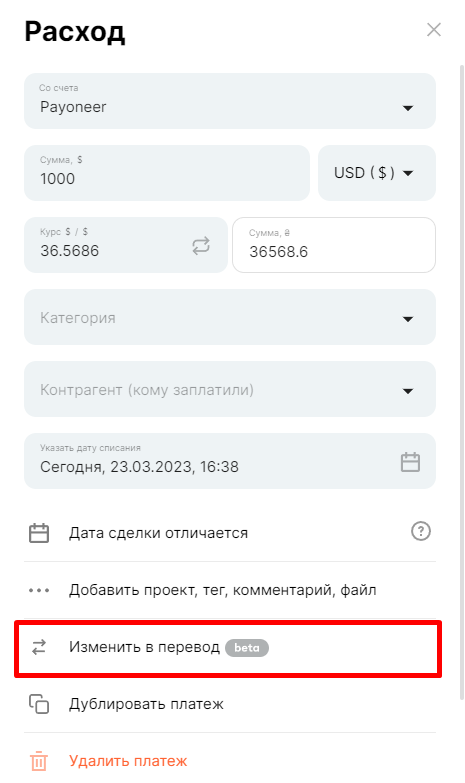Click the Сумма field showing 36568.6
This screenshot has width=465, height=783.
(334, 245)
